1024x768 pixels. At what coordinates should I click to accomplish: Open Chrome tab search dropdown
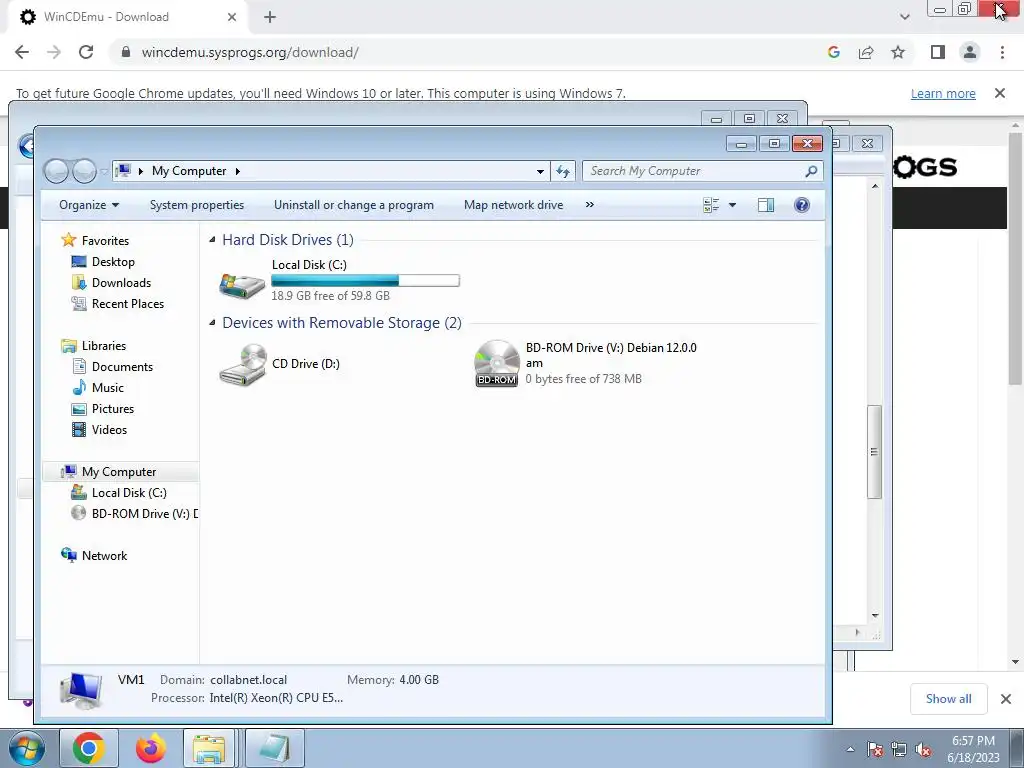[x=904, y=17]
